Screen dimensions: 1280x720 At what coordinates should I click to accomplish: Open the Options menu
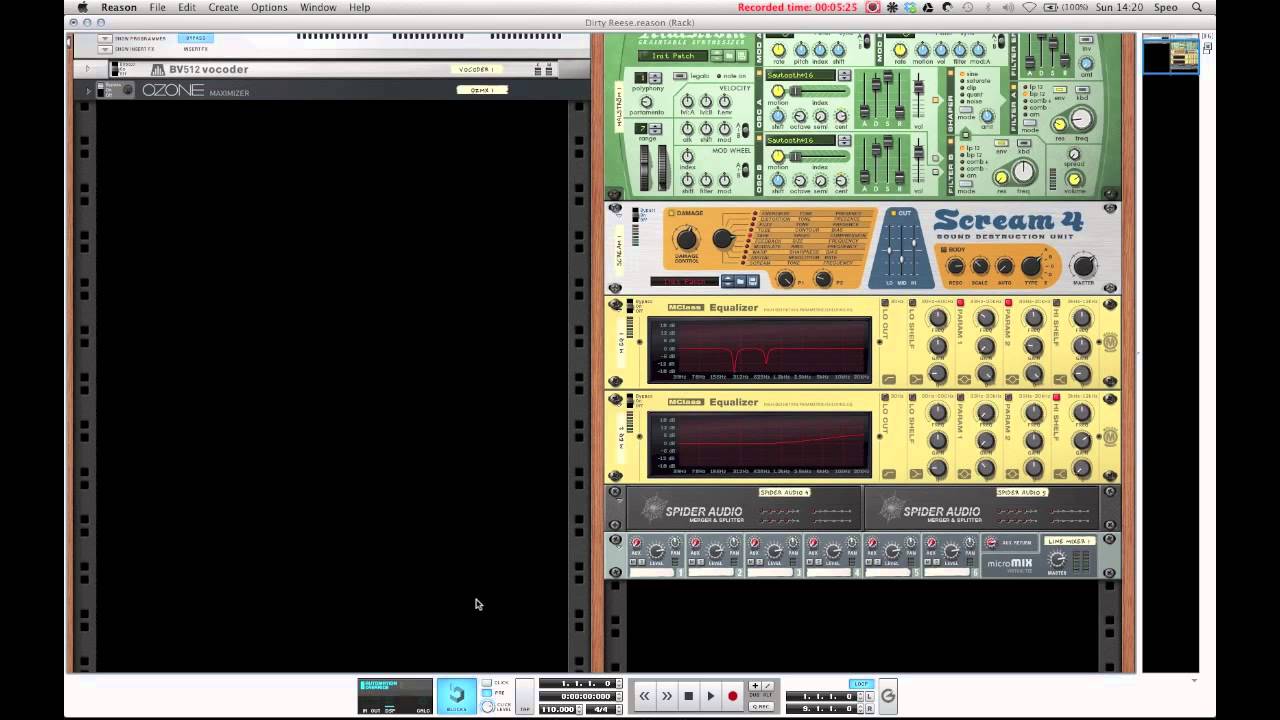pos(269,7)
